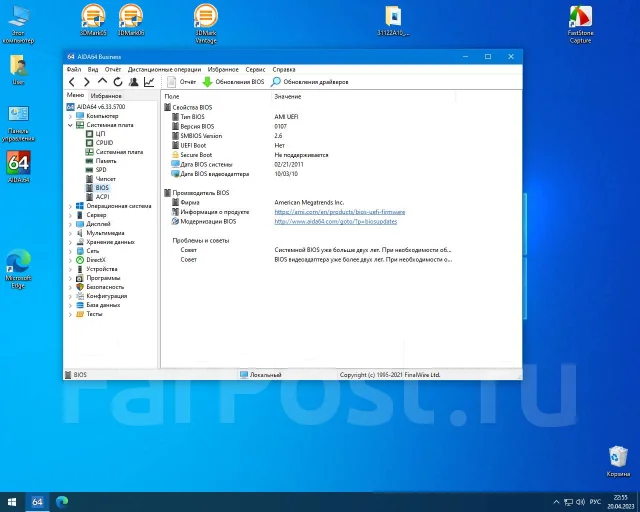Open the Сервис menu
Viewport: 640px width, 512px height.
256,69
